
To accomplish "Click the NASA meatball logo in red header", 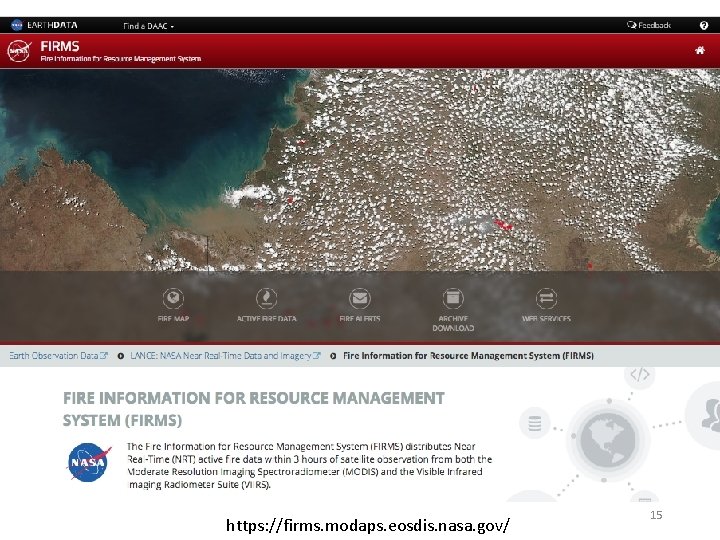I will point(19,51).
